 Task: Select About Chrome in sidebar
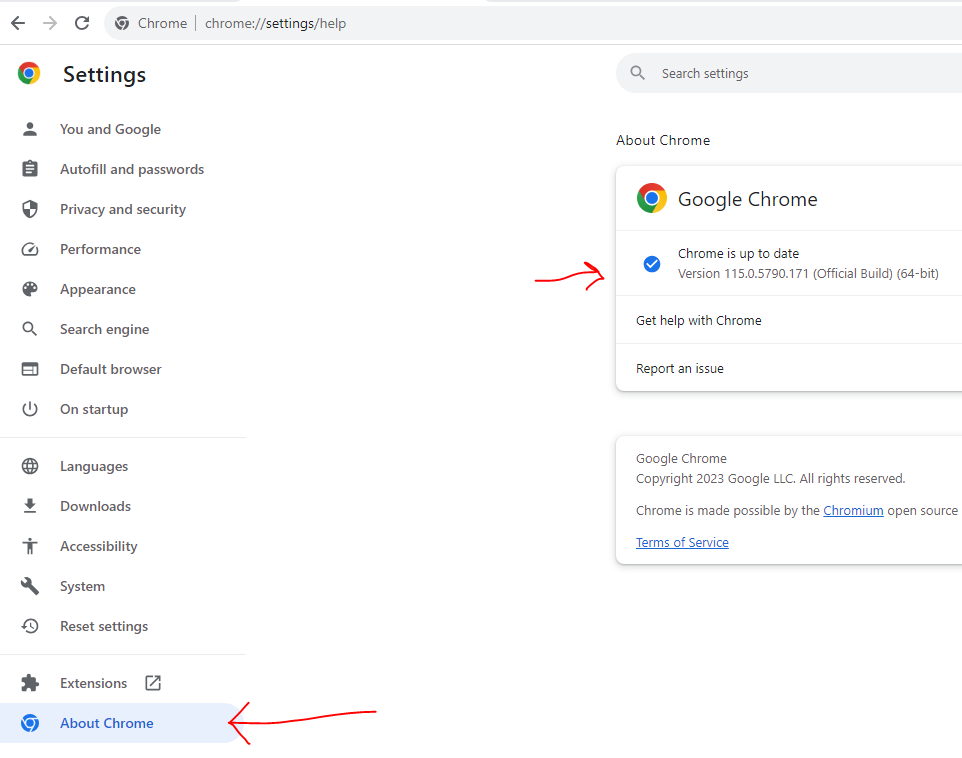(120, 723)
